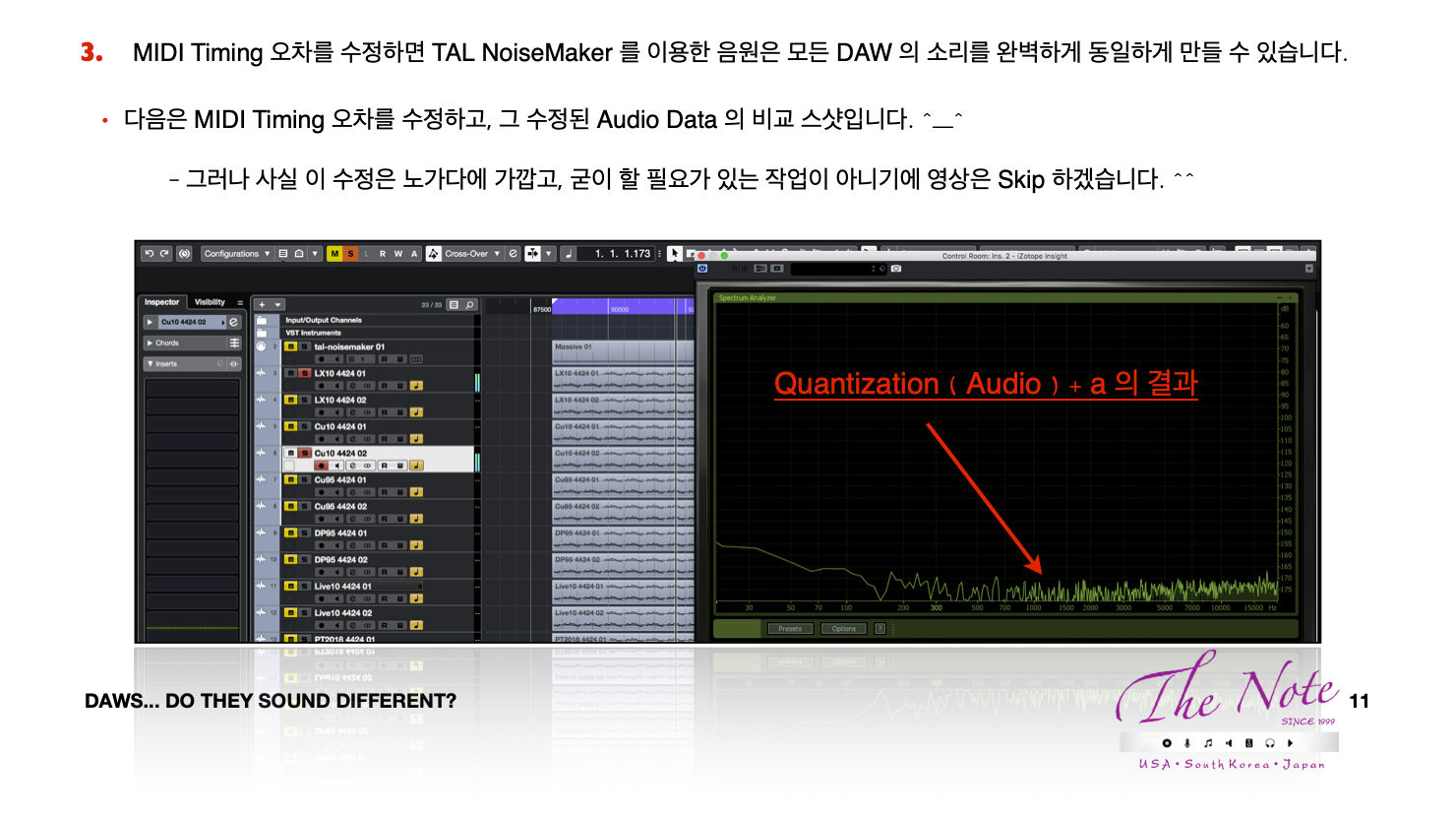The height and width of the screenshot is (815, 1456).
Task: Unmute the LX10 4424 02 track
Action: [291, 400]
